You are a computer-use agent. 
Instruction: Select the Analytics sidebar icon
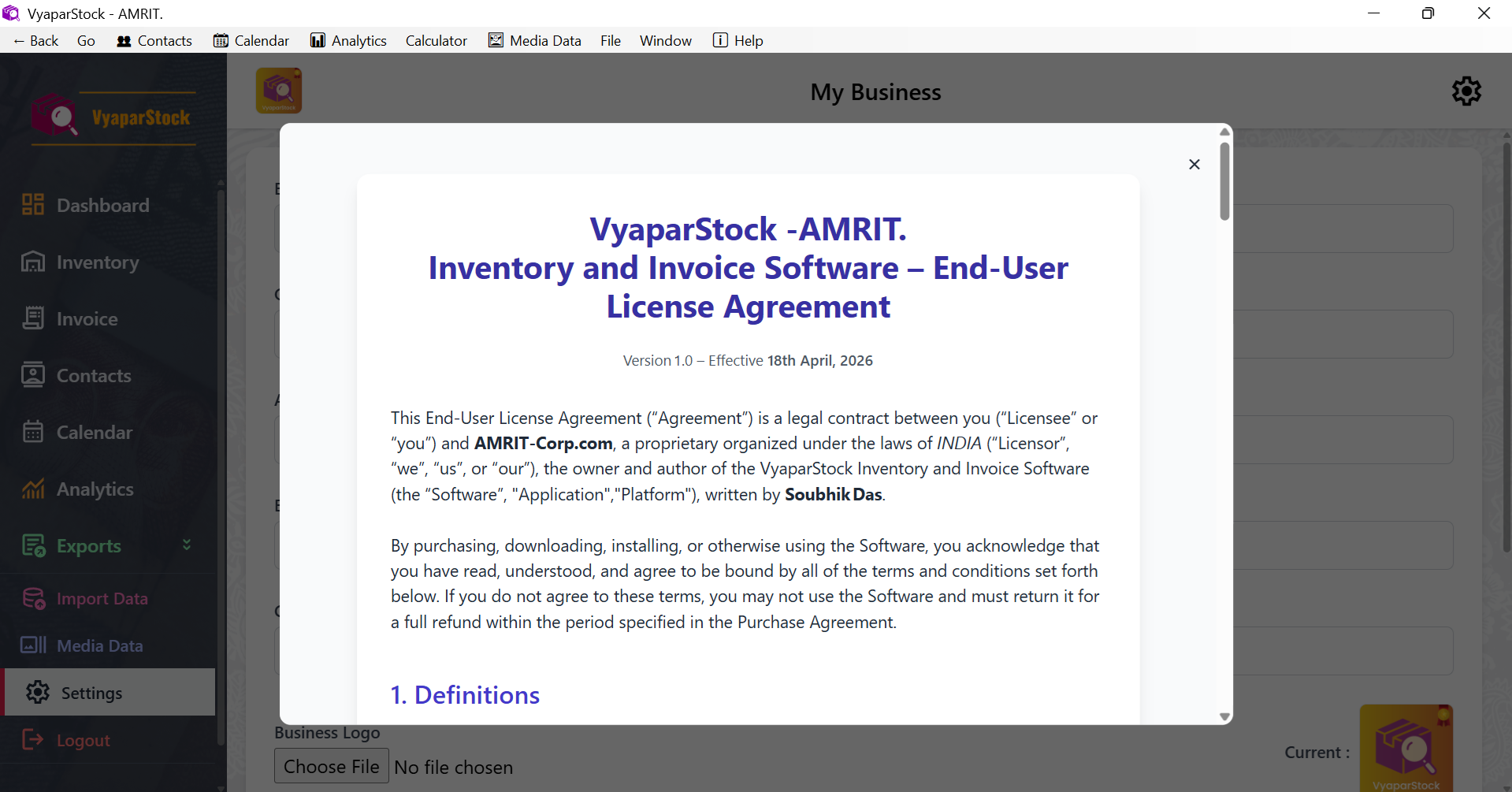pyautogui.click(x=32, y=489)
